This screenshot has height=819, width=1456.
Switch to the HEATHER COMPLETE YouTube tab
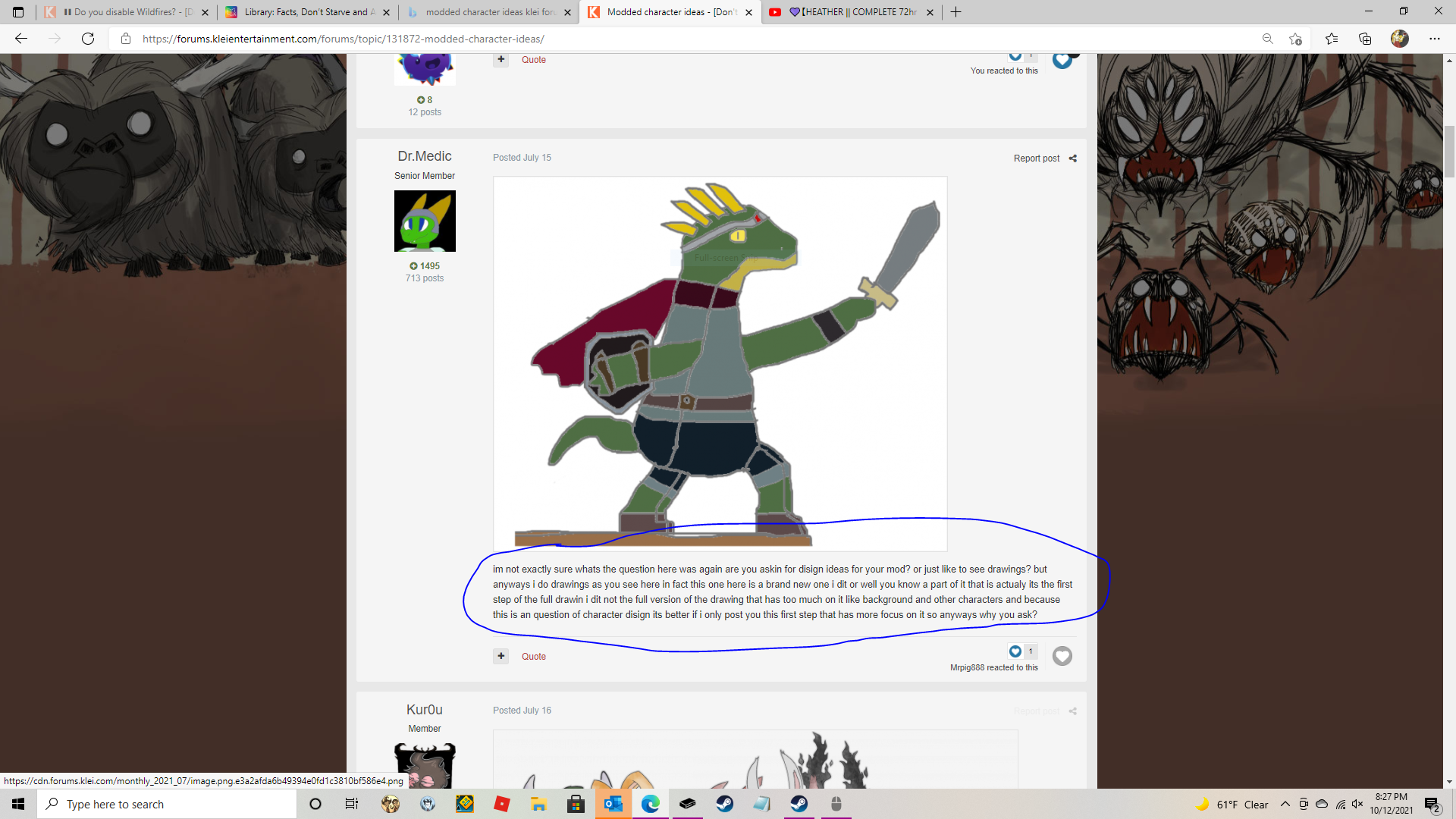click(x=851, y=12)
